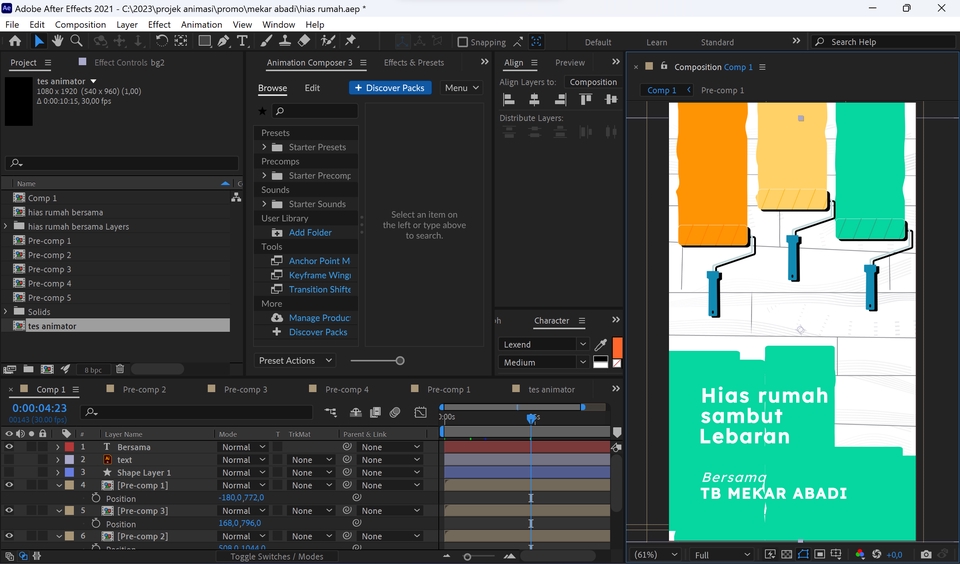Click align right edges icon
Screen dimensions: 960x564
click(560, 99)
